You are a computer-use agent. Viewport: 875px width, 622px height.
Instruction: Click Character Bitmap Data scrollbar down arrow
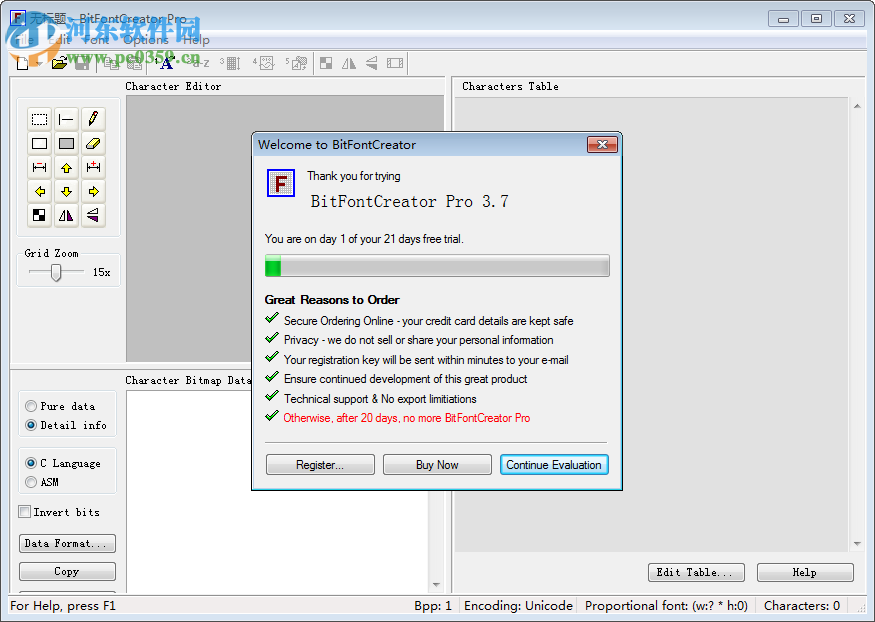(x=436, y=585)
